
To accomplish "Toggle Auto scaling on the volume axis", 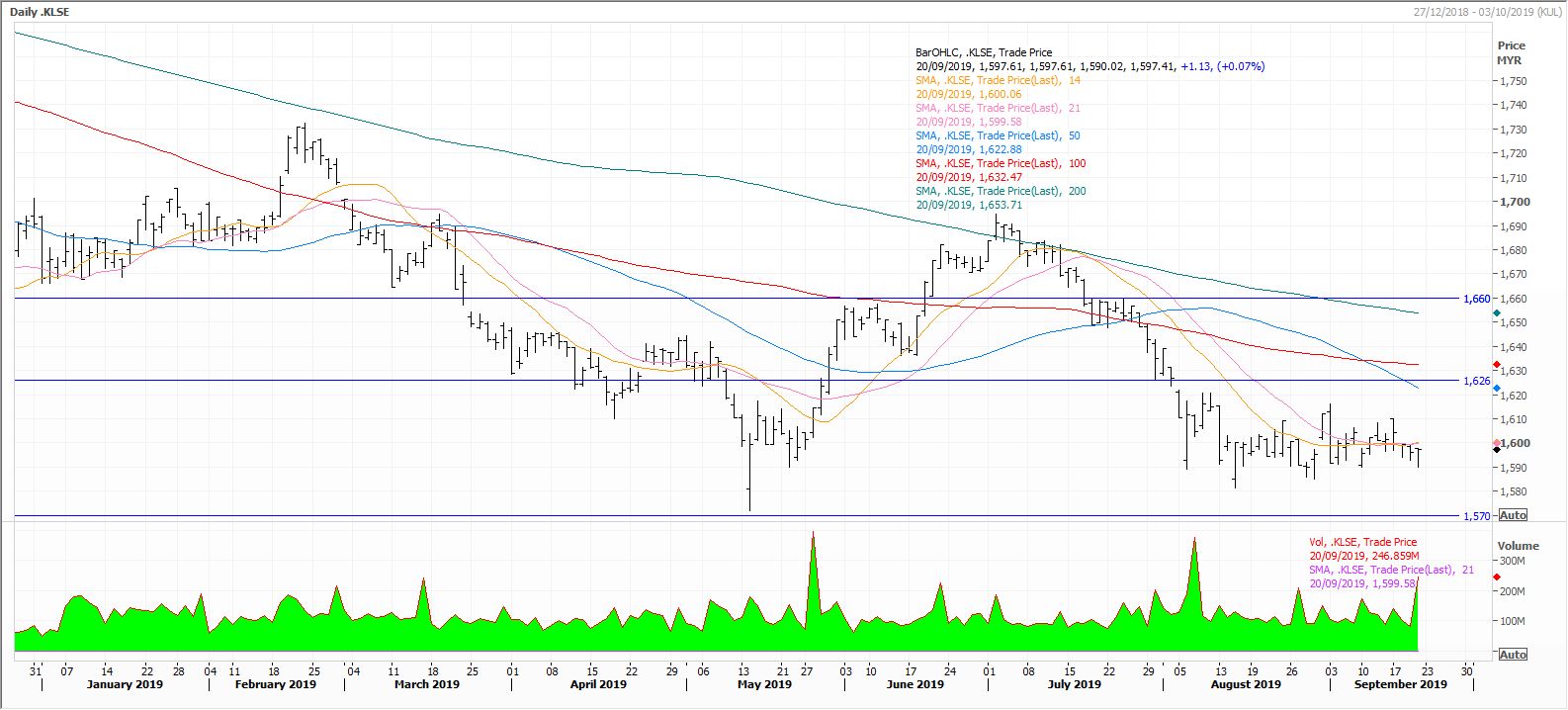I will point(1513,655).
